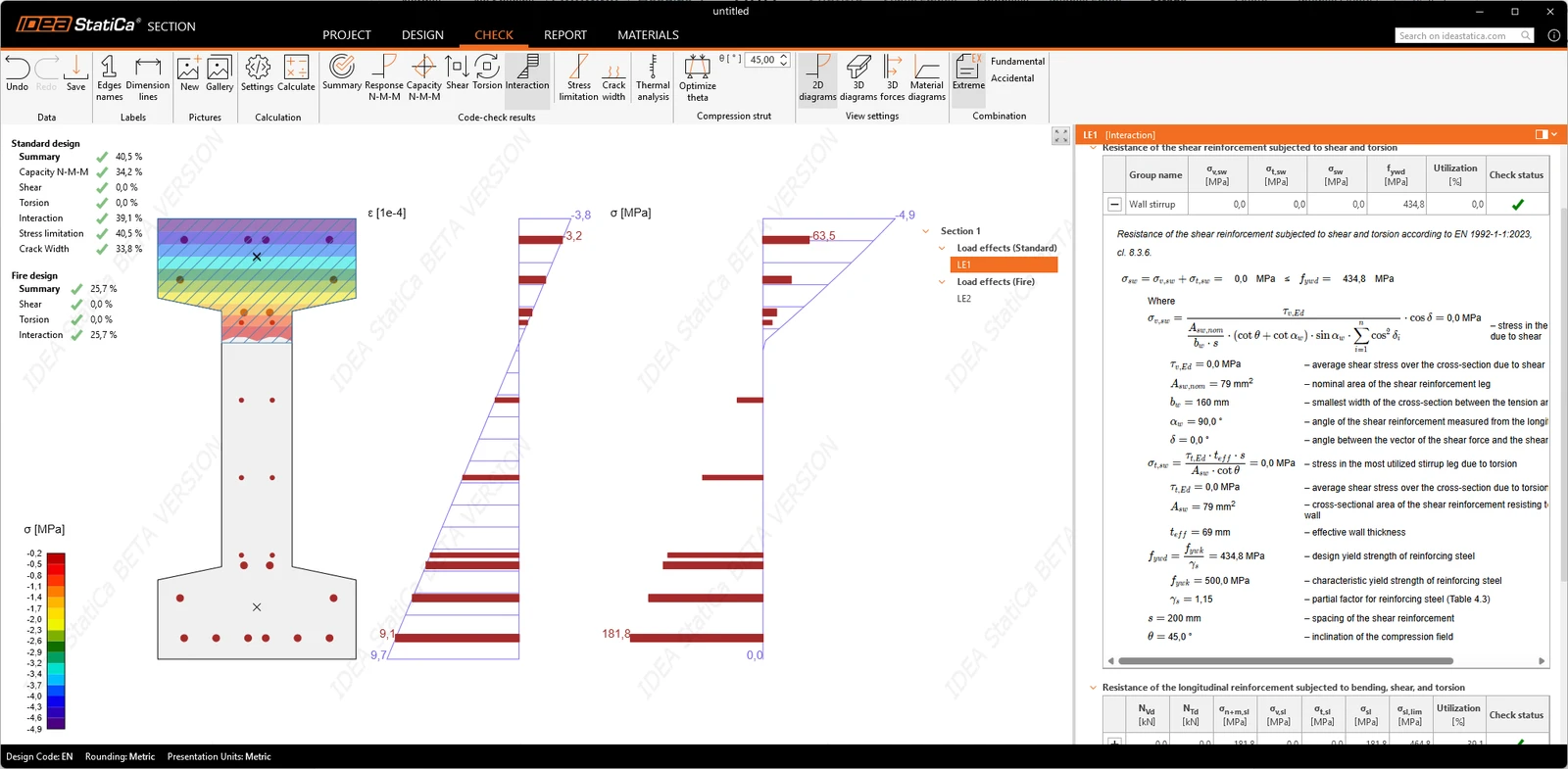1568x769 pixels.
Task: Click the search magnifier icon
Action: tap(1526, 35)
